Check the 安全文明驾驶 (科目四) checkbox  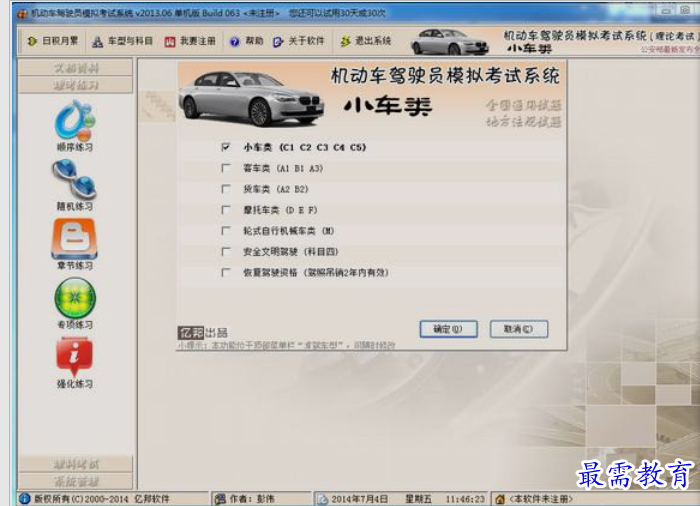click(226, 251)
